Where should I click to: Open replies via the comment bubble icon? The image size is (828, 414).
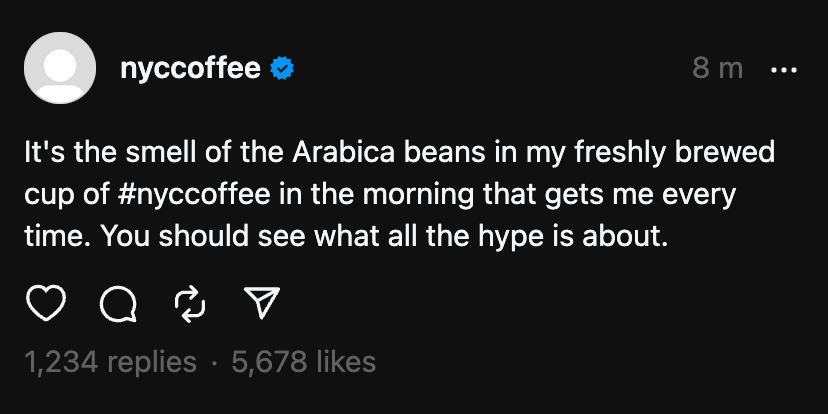118,304
